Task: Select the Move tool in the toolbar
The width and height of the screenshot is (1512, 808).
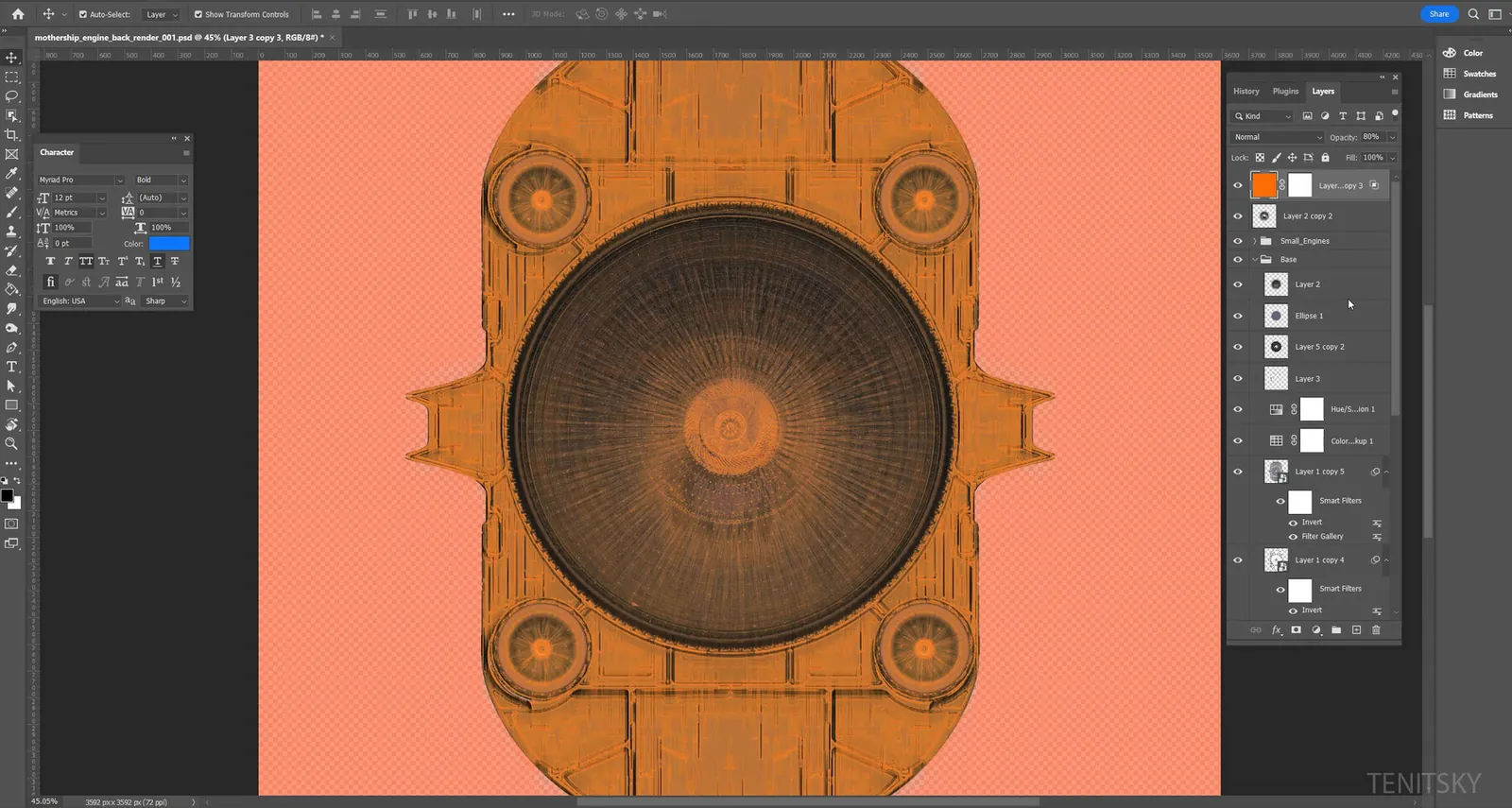Action: 11,58
